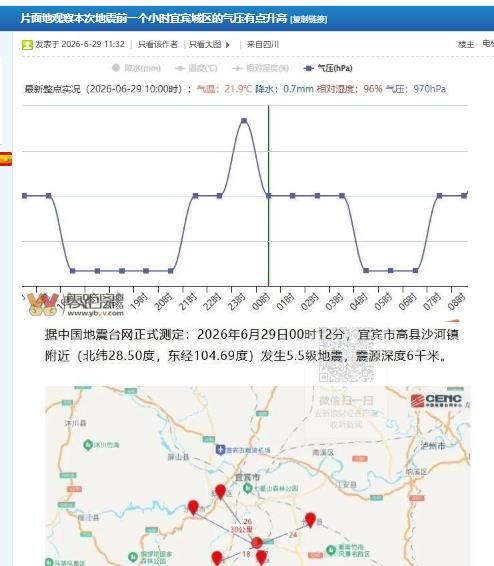The image size is (494, 566).
Task: Click the 屏山县 label on map
Action: pyautogui.click(x=178, y=457)
